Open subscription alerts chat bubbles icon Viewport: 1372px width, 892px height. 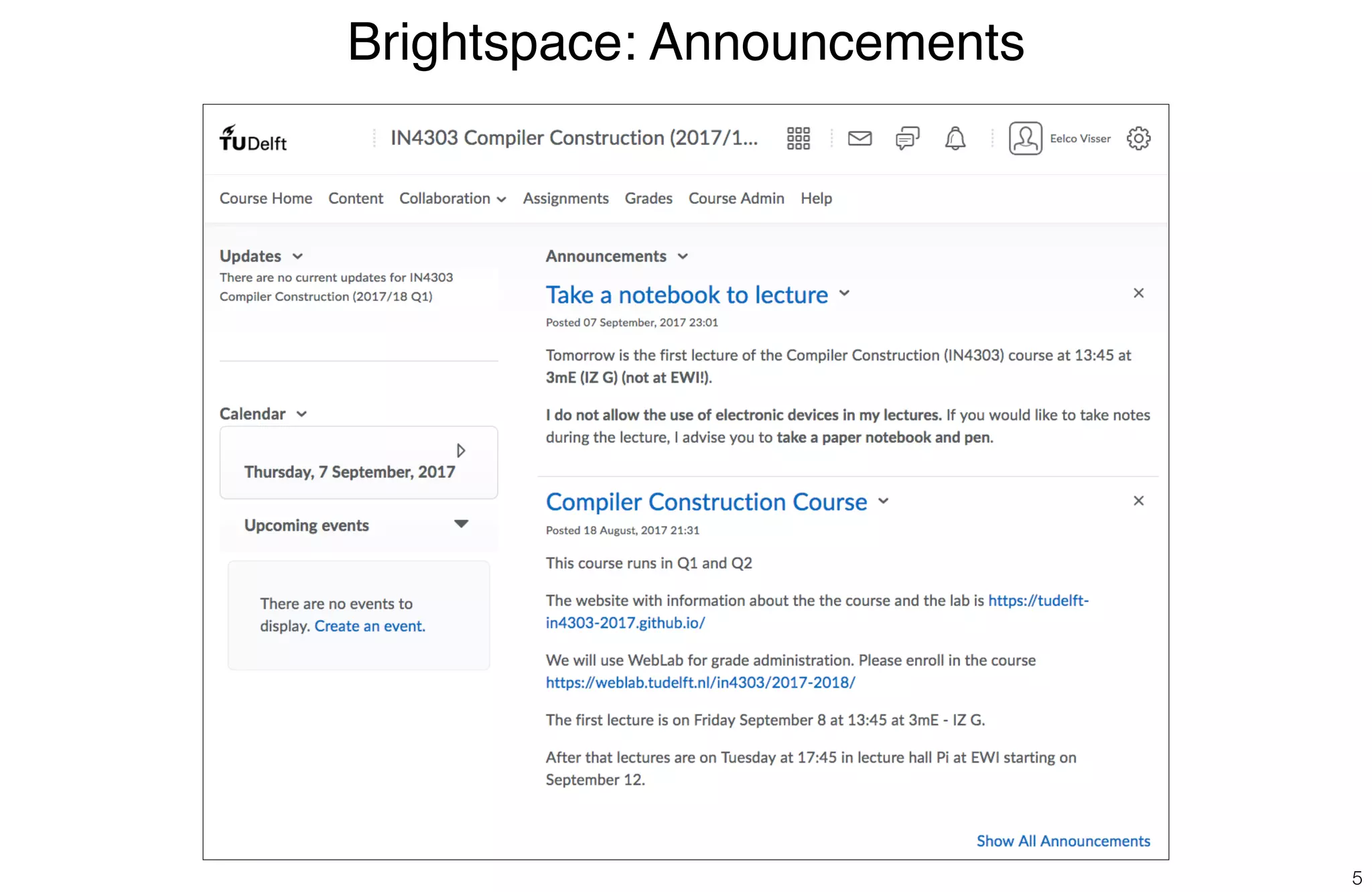point(907,139)
